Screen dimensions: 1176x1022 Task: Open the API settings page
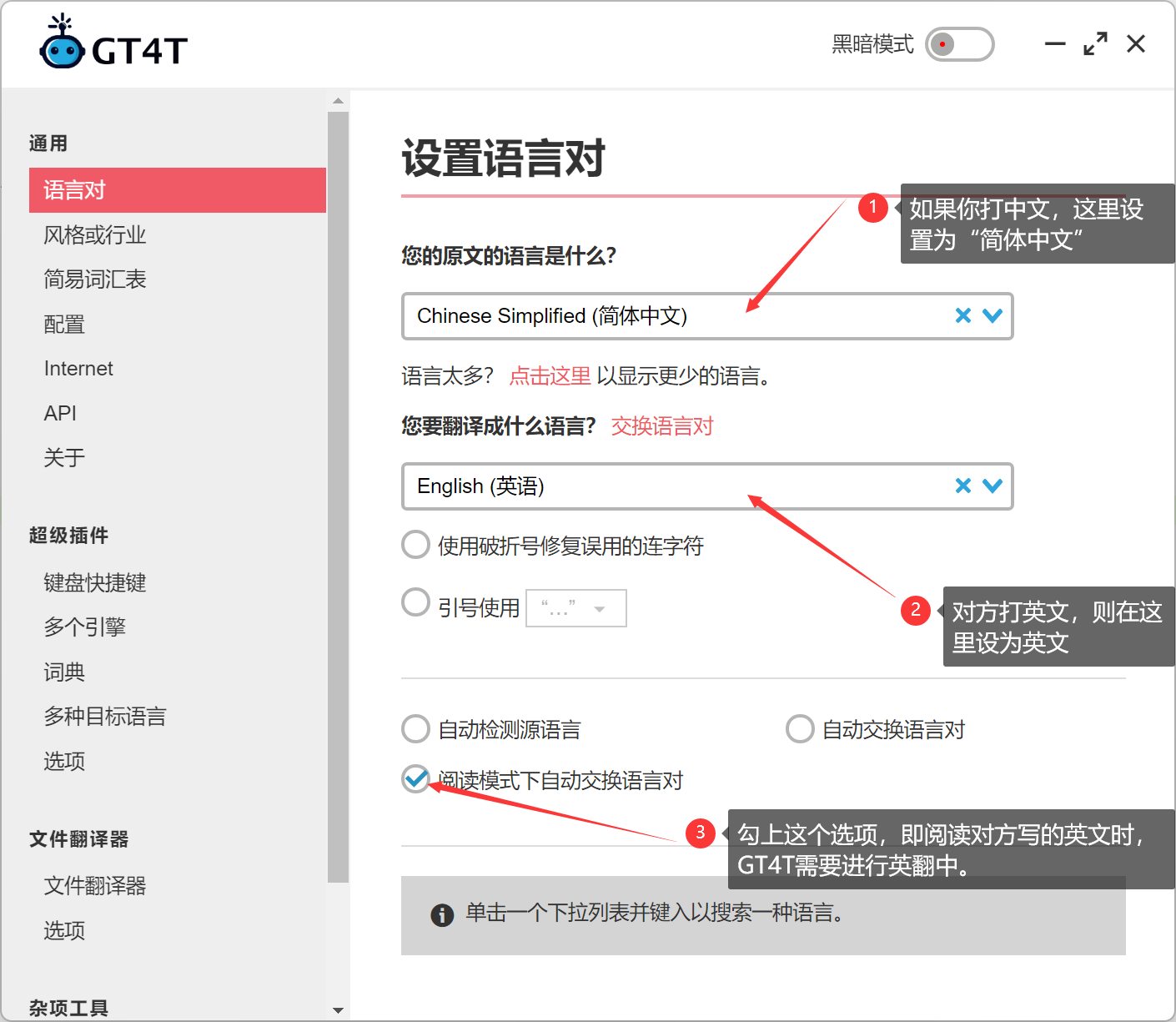[x=59, y=413]
